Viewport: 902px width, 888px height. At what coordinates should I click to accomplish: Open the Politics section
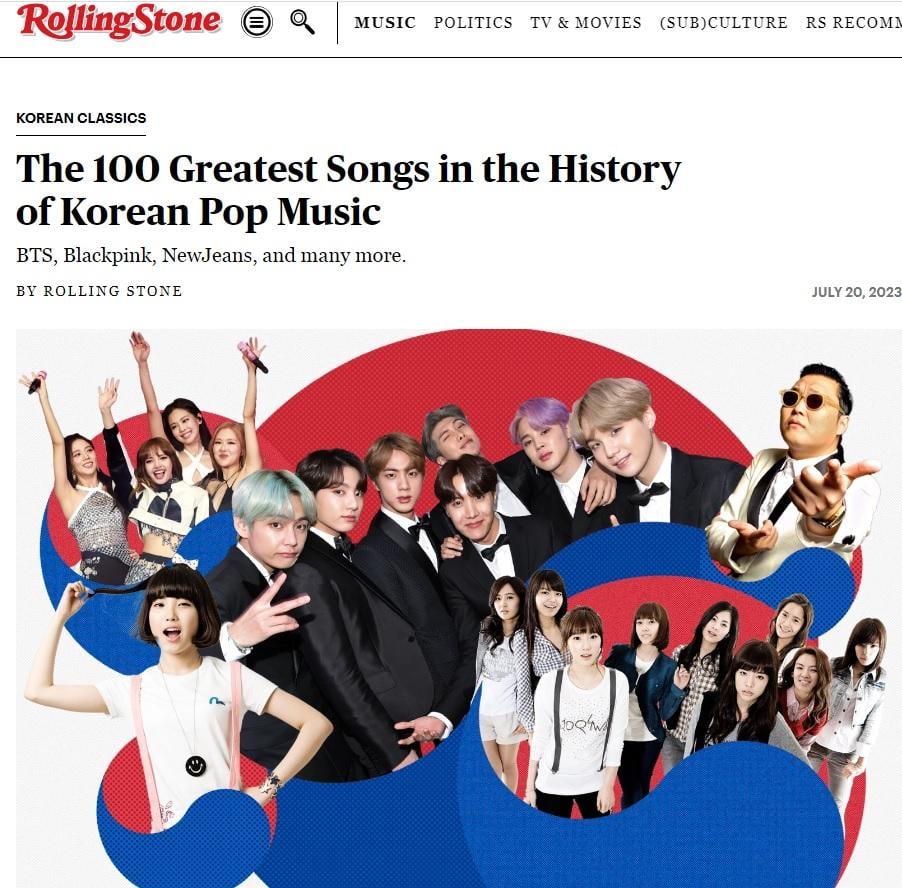(473, 22)
